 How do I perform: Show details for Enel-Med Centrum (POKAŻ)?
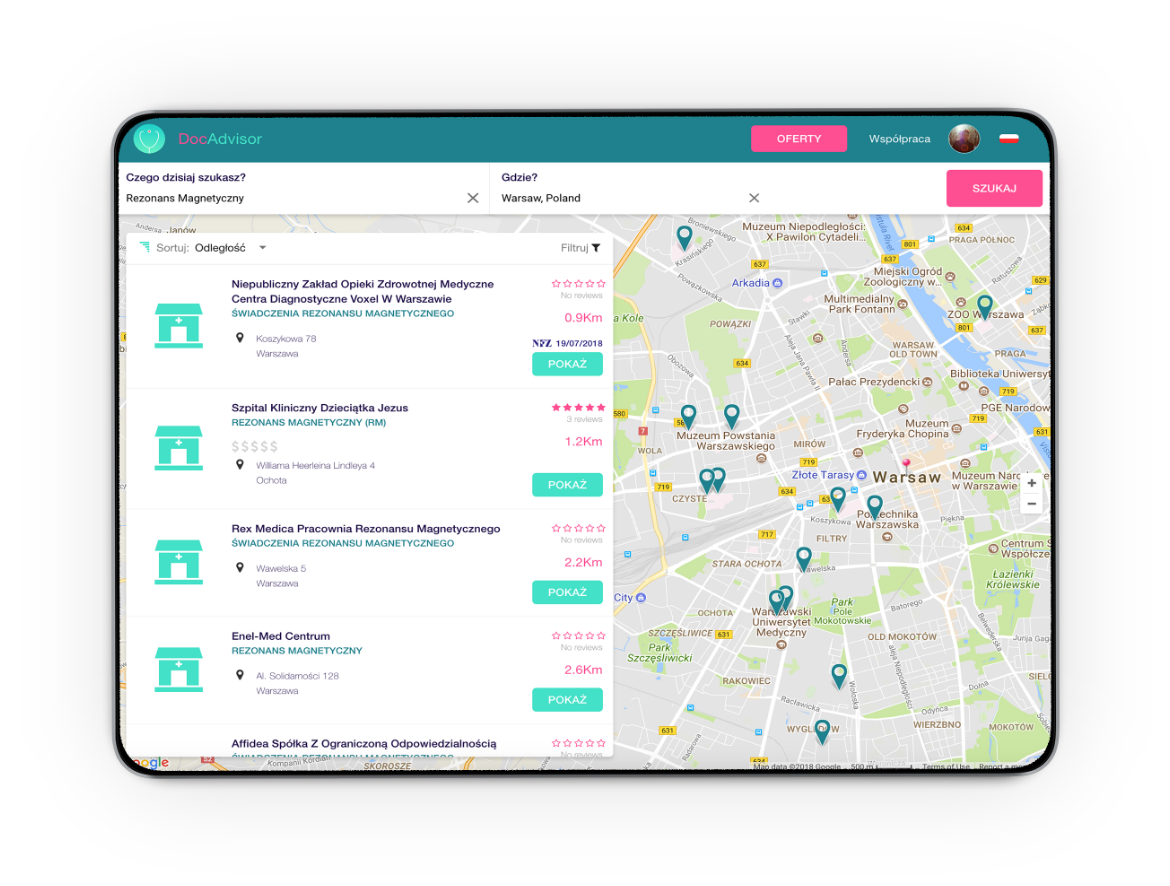click(x=567, y=700)
